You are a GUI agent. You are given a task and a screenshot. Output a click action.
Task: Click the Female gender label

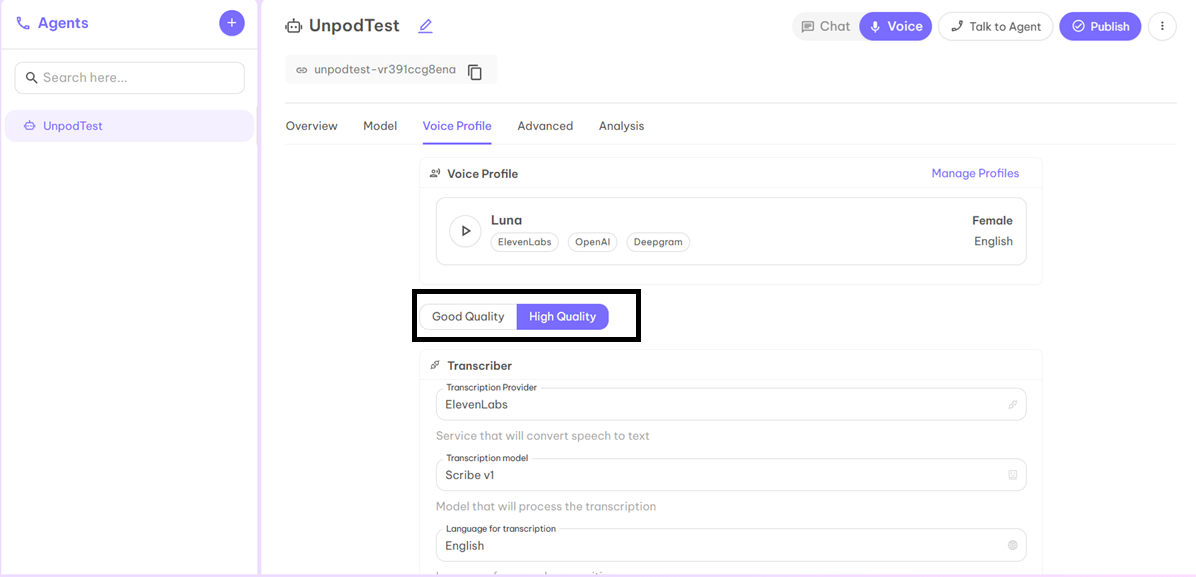[x=992, y=221]
